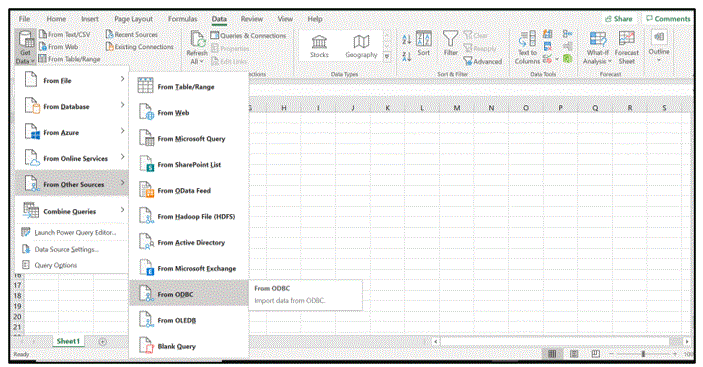This screenshot has width=703, height=367.
Task: Open the What-If Analysis dropdown
Action: point(597,47)
